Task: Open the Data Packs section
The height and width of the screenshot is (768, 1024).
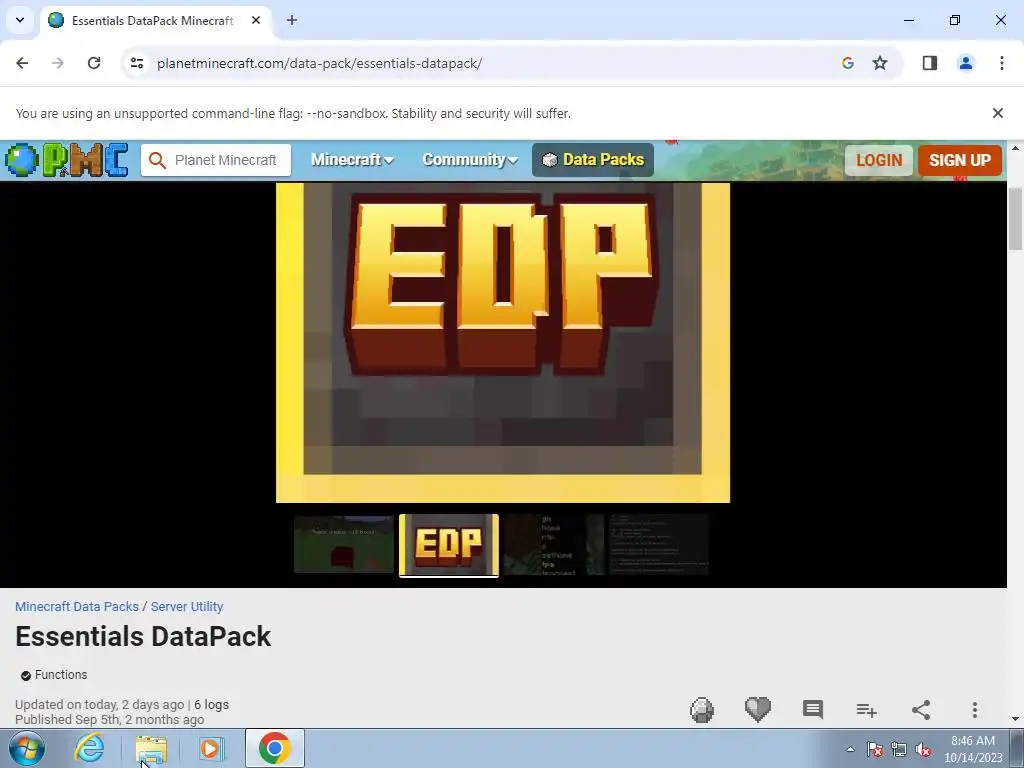Action: pyautogui.click(x=593, y=160)
